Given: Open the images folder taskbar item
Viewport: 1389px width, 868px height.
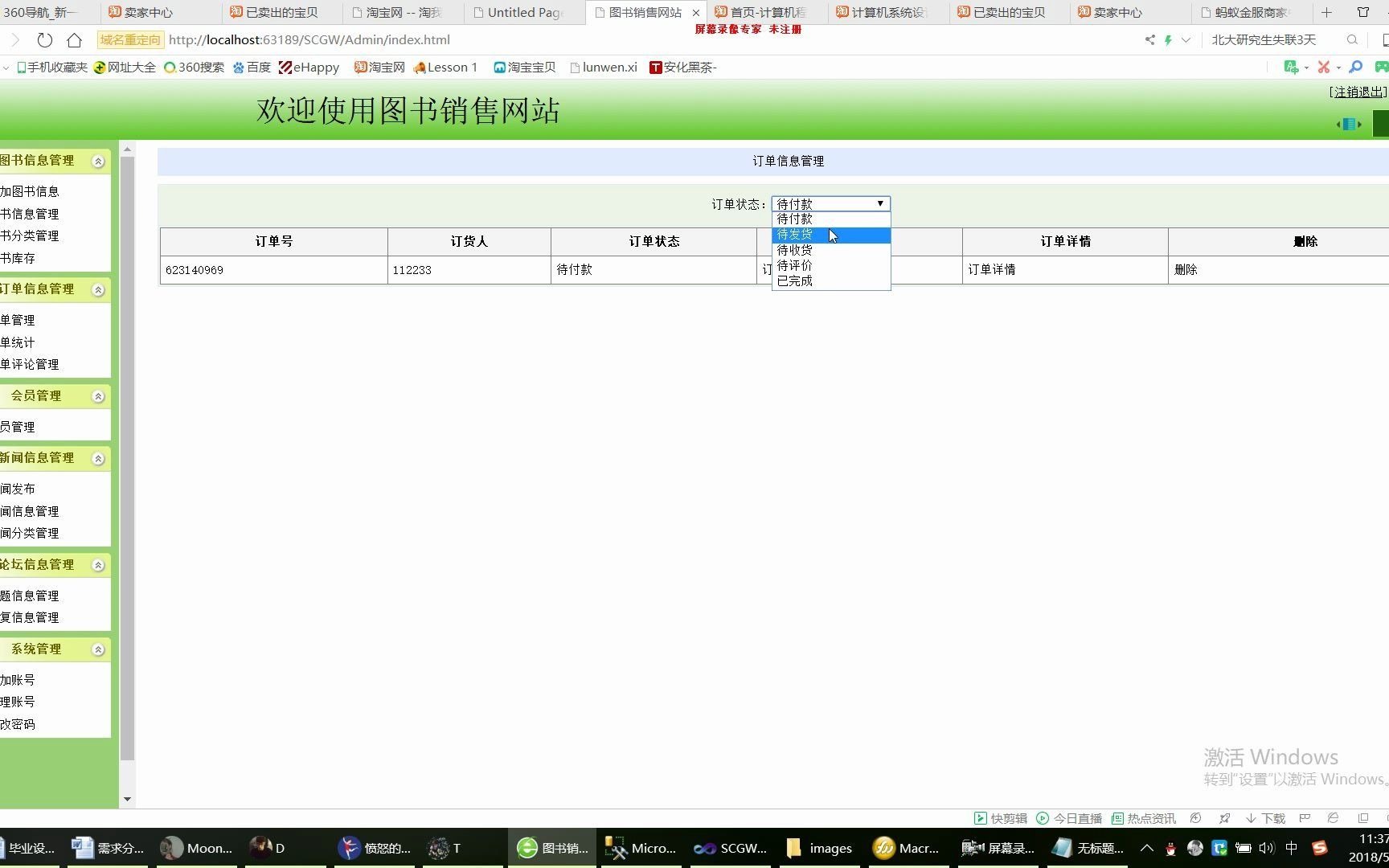Looking at the screenshot, I should [x=819, y=848].
